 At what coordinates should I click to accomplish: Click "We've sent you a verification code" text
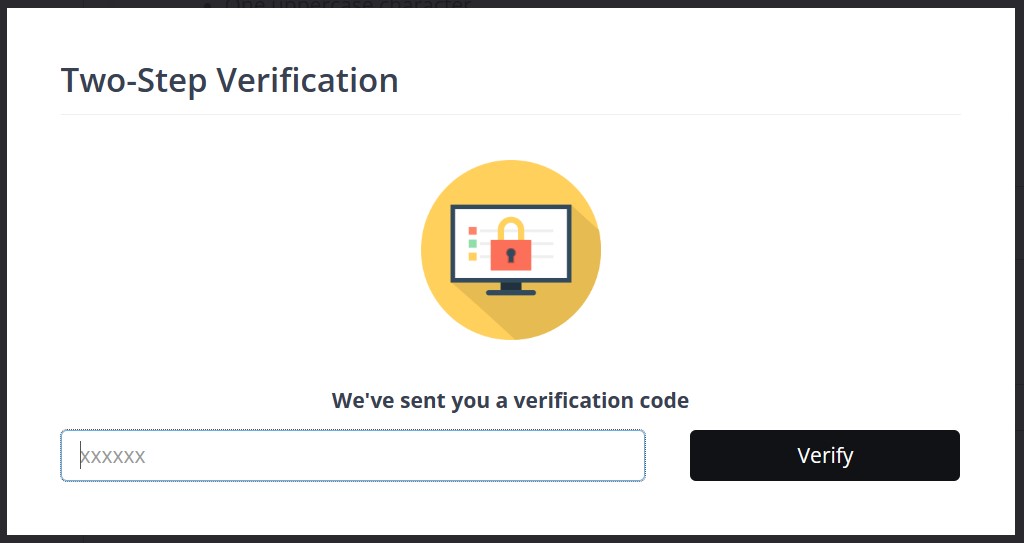click(x=510, y=400)
